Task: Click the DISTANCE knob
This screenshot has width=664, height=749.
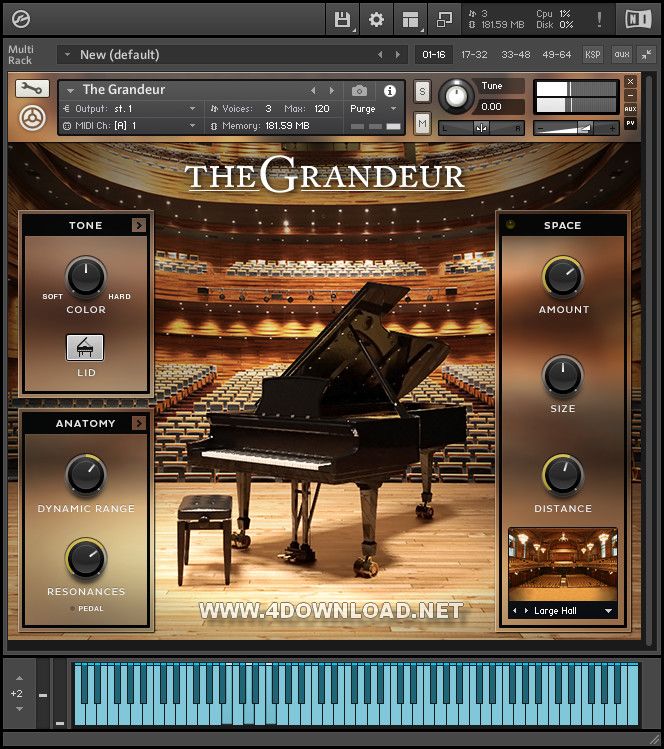Action: click(x=563, y=475)
